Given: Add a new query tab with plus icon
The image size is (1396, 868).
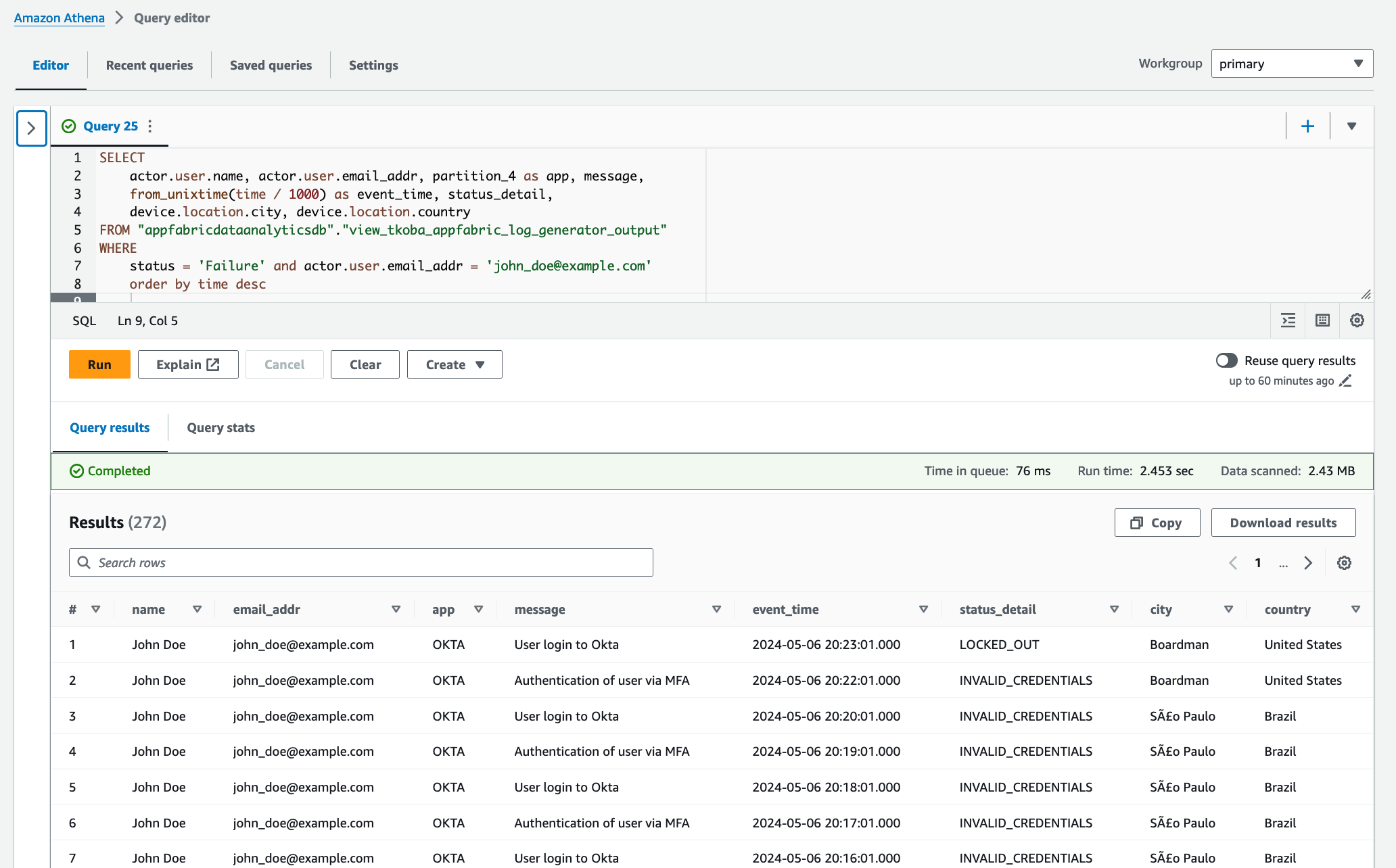Looking at the screenshot, I should 1307,126.
